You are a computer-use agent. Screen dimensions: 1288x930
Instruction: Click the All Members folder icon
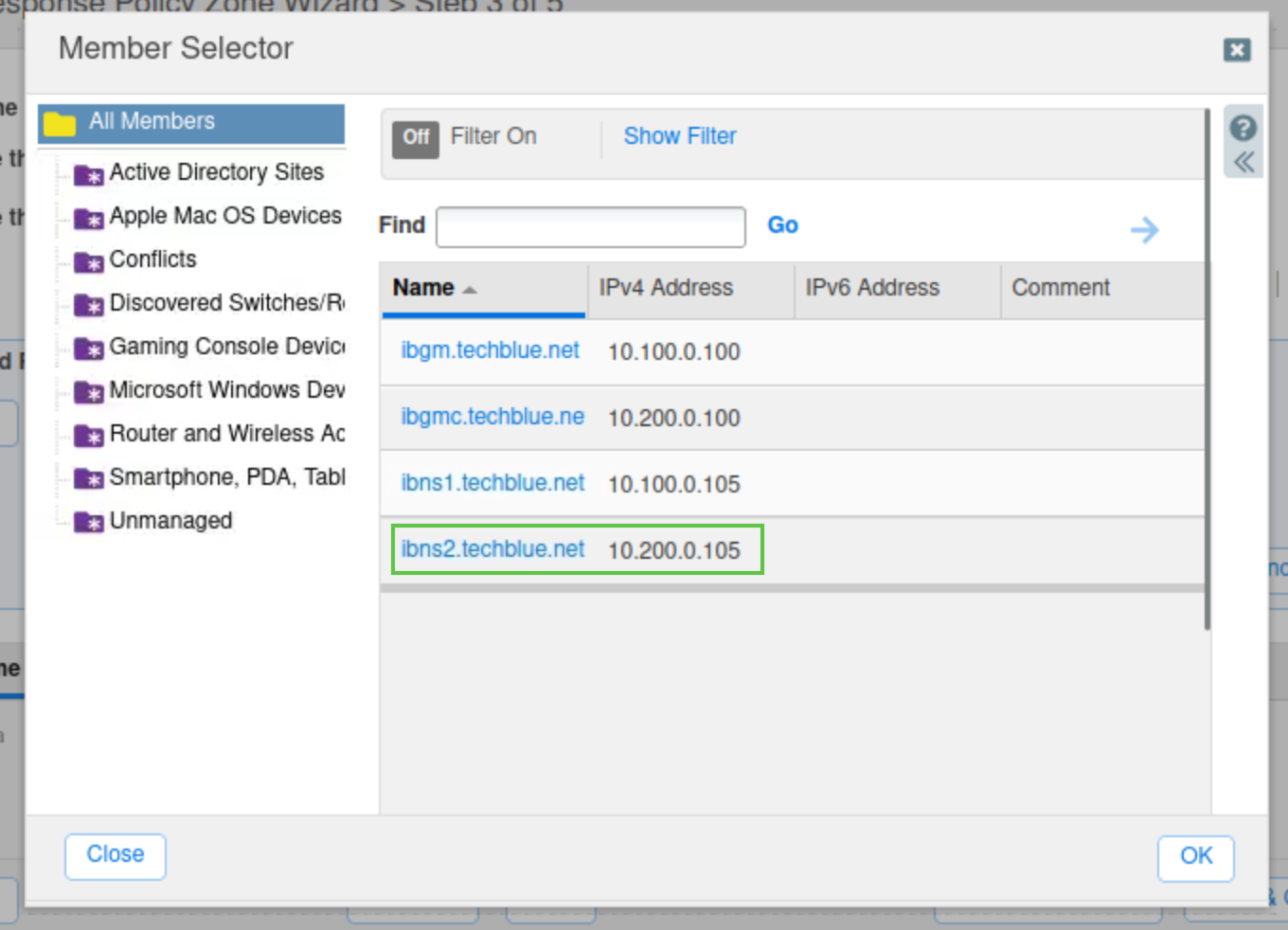[60, 123]
